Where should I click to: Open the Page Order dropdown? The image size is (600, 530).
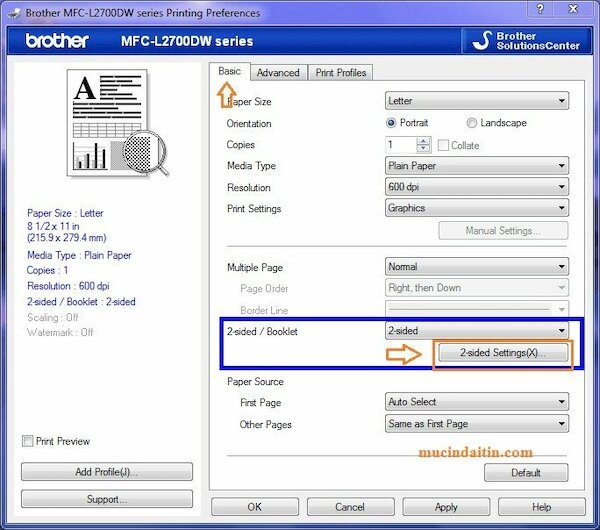[477, 288]
